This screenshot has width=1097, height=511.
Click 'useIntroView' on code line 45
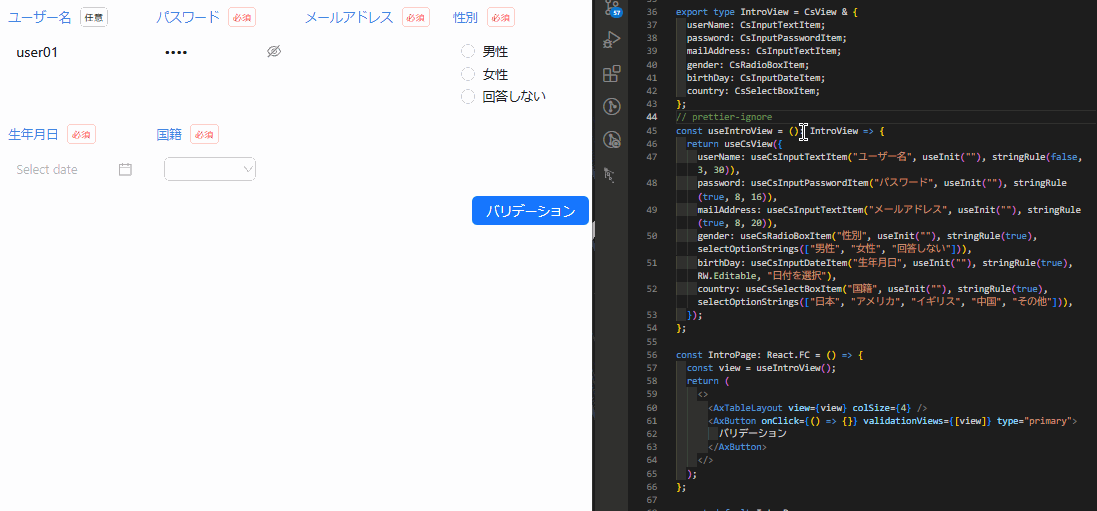740,131
